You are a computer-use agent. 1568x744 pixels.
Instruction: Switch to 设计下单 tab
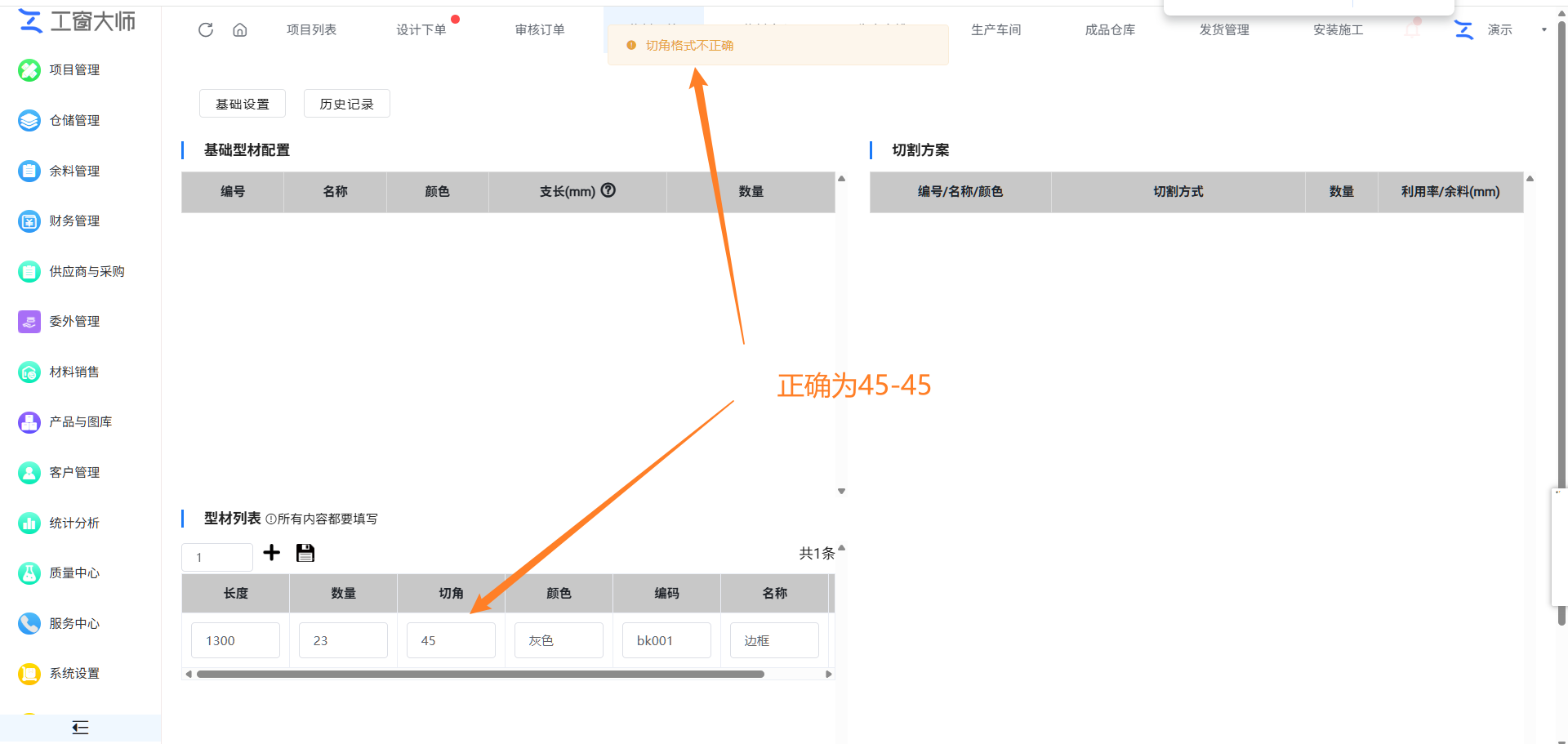421,30
